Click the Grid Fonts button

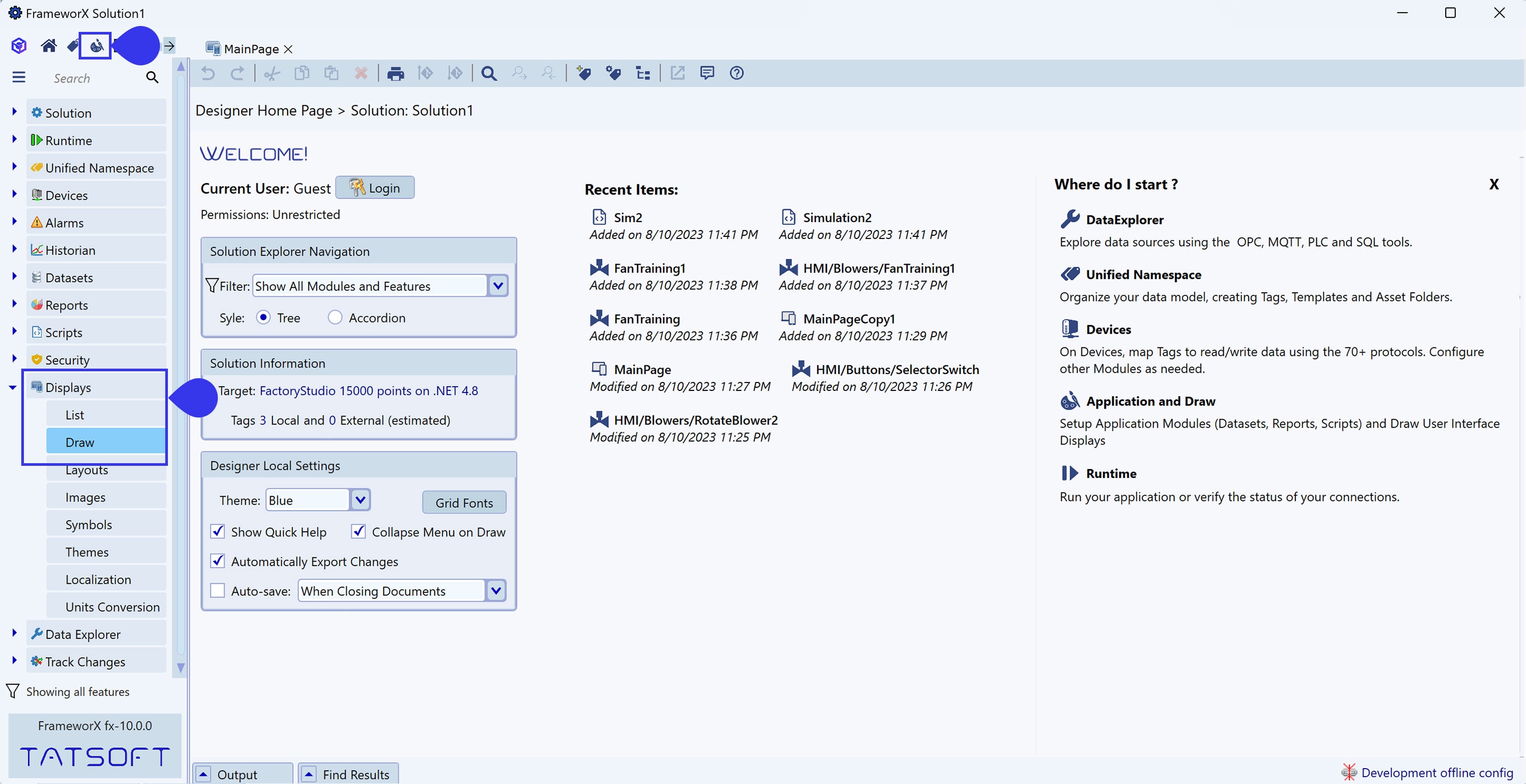pyautogui.click(x=464, y=502)
